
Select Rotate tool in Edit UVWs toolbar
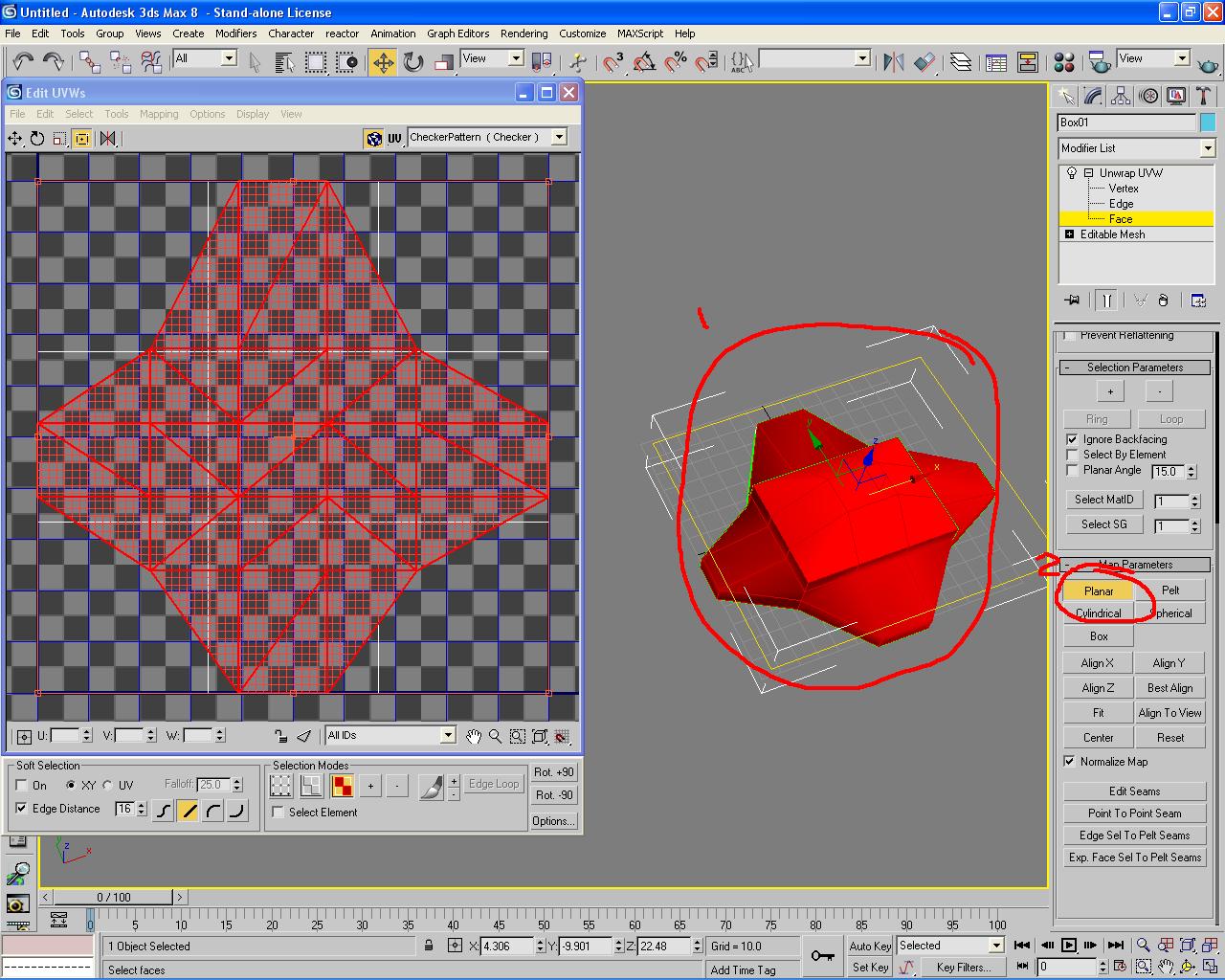pos(37,139)
